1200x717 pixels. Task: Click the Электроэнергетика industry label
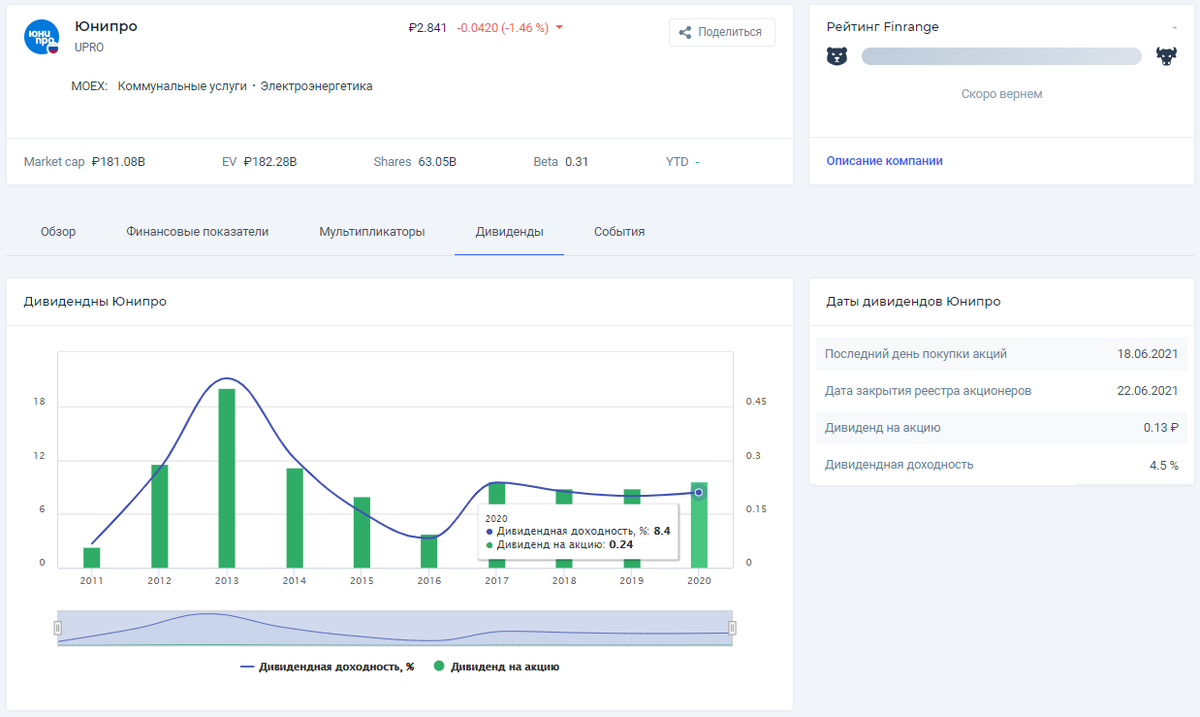316,86
